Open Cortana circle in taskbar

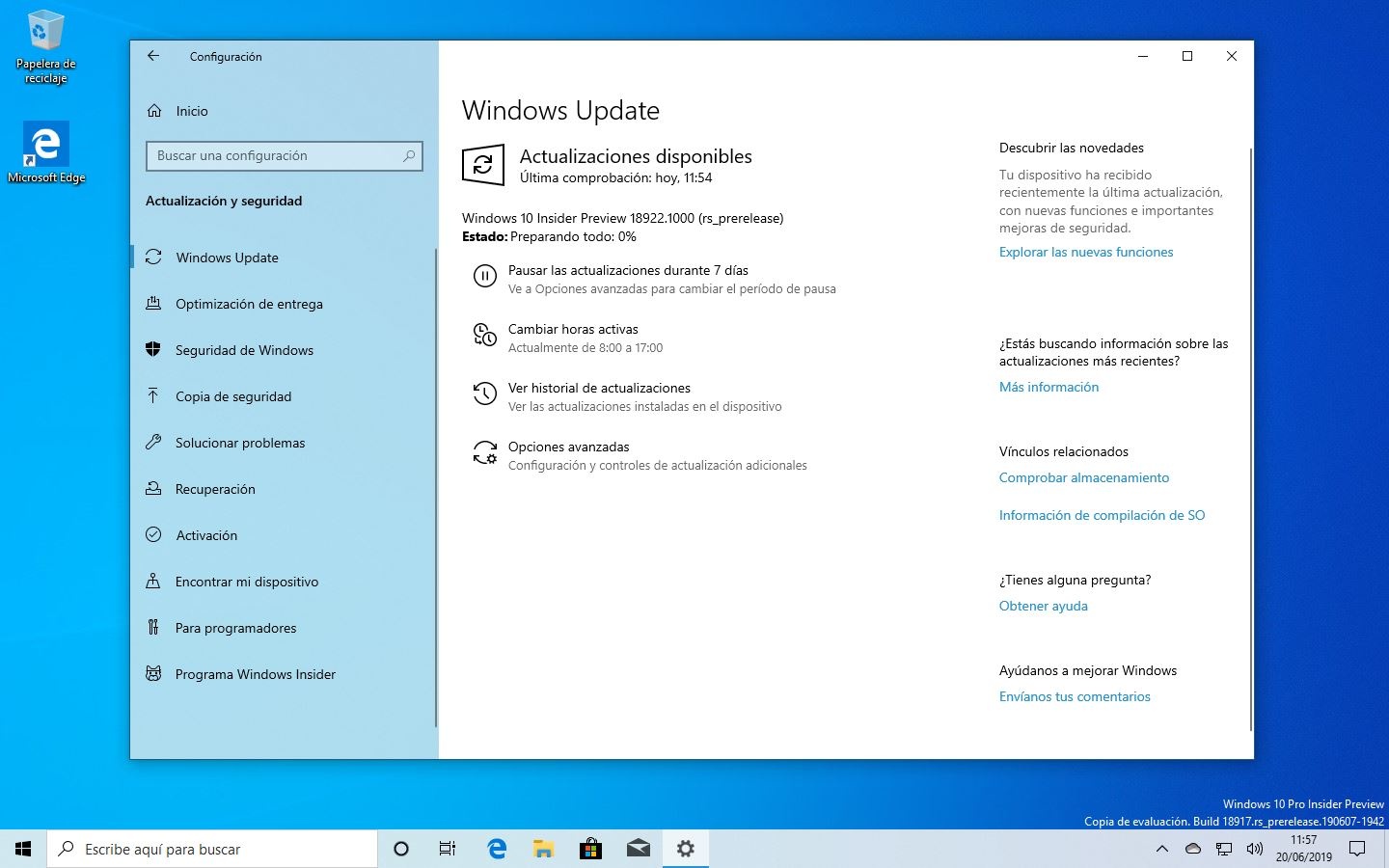point(401,849)
